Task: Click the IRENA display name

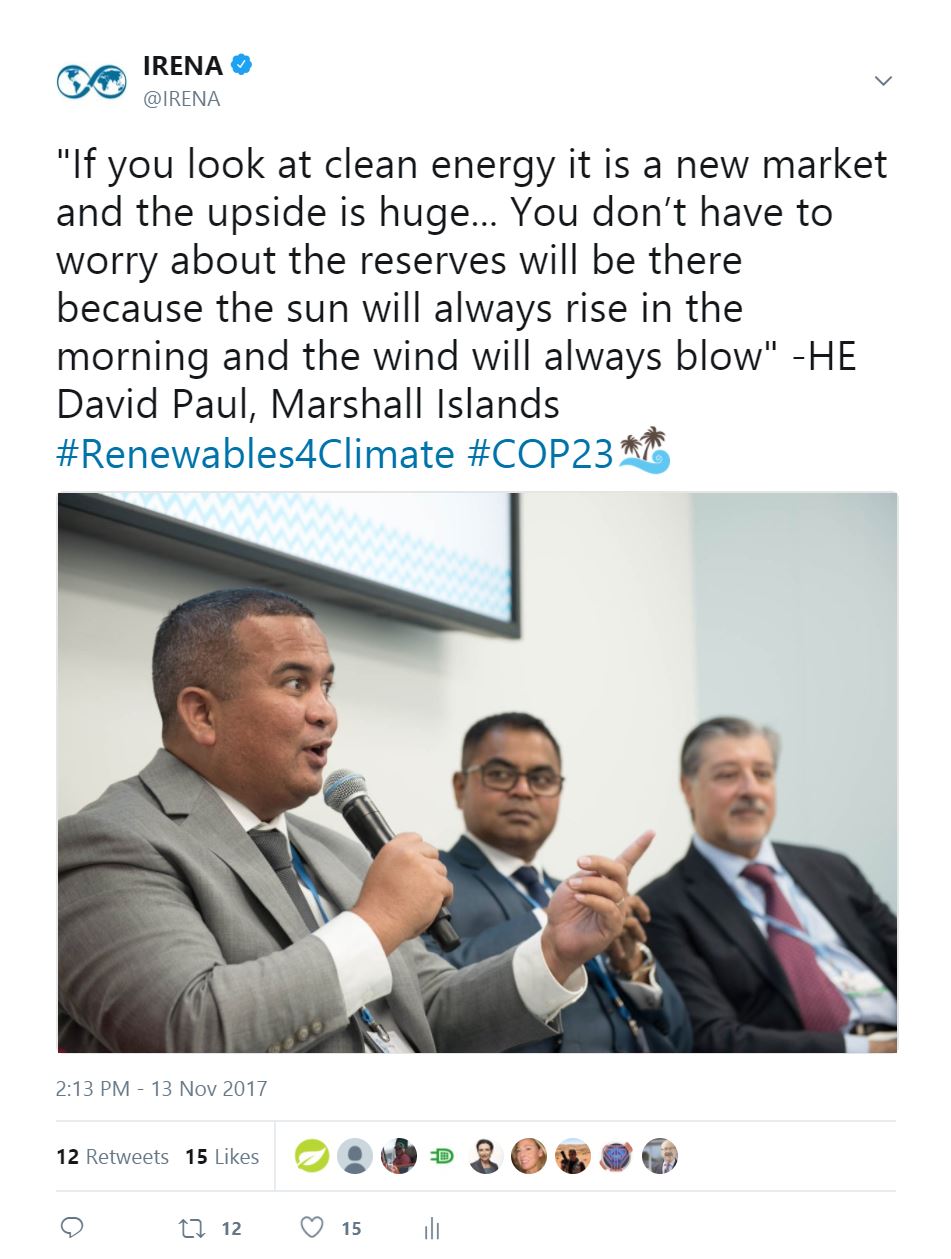Action: (x=184, y=66)
